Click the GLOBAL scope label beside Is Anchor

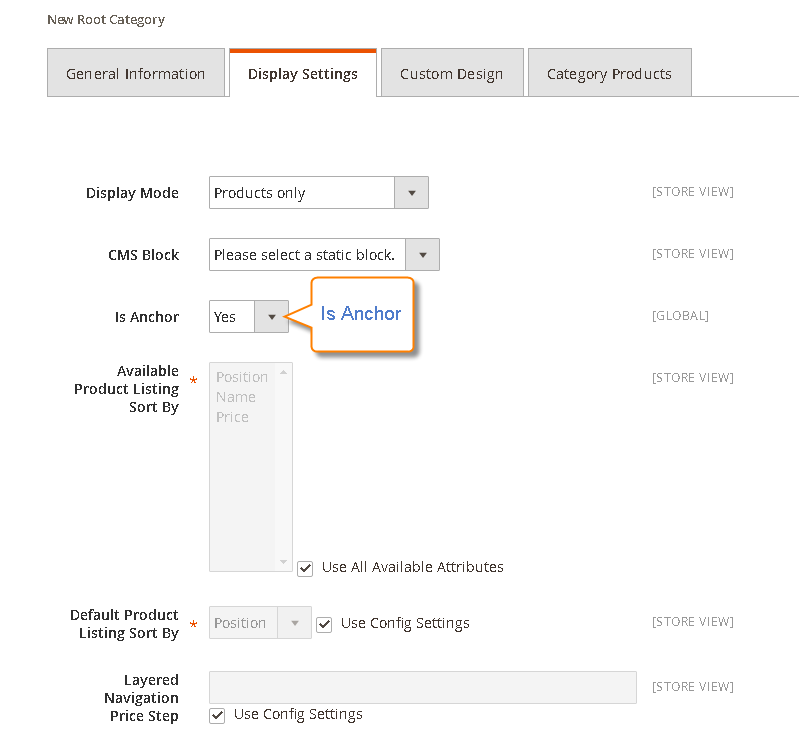click(680, 315)
